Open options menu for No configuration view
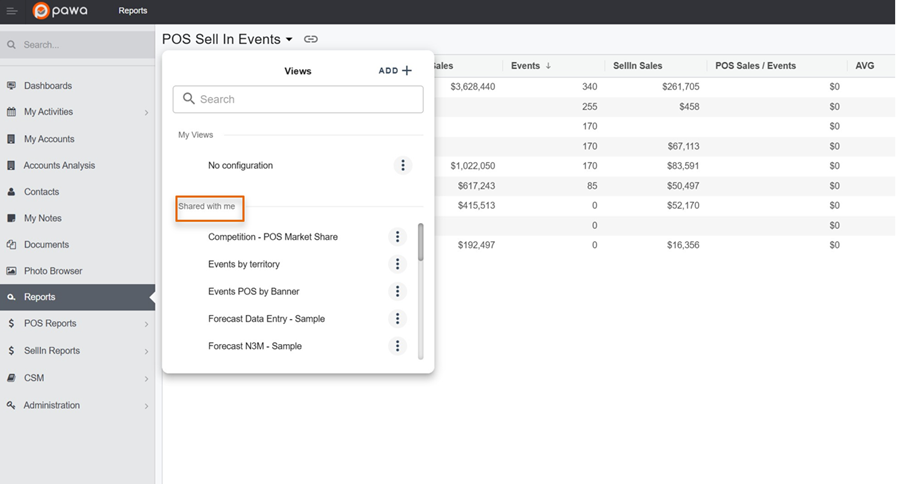The height and width of the screenshot is (484, 900). [x=403, y=165]
